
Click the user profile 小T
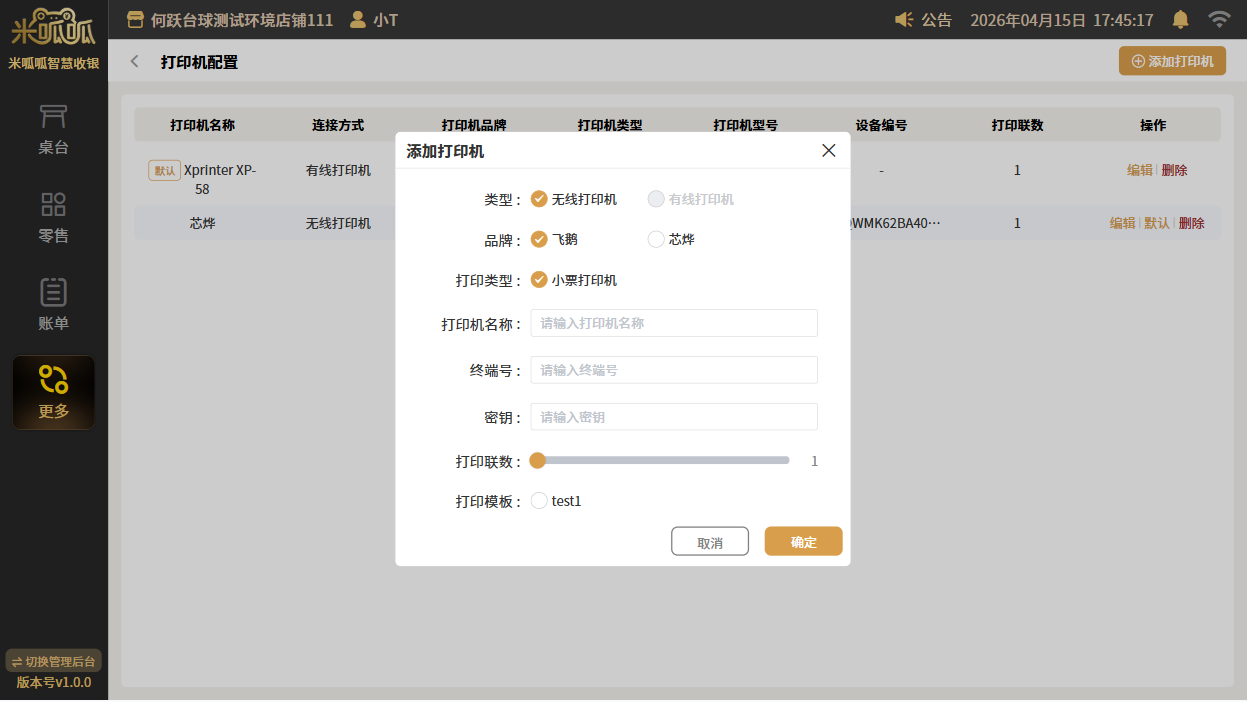373,20
